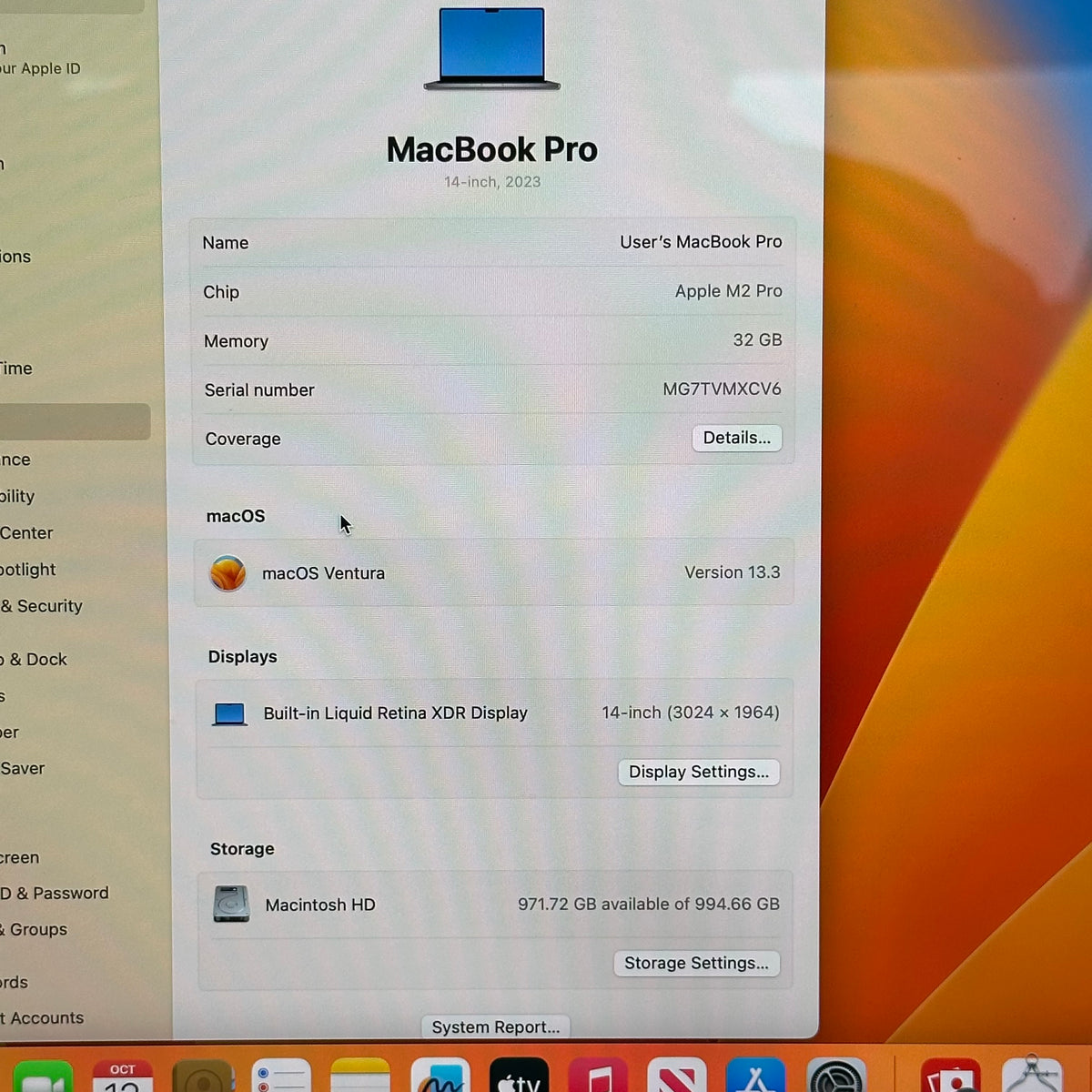Click the "14-inch, 2023" subtitle

[x=492, y=182]
